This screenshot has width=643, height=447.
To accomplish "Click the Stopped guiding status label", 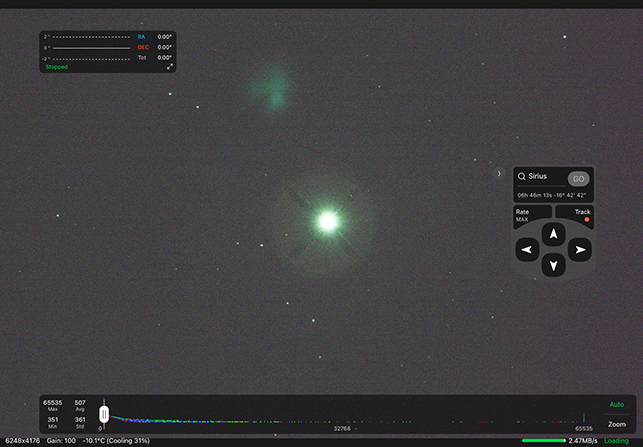I will pyautogui.click(x=57, y=67).
